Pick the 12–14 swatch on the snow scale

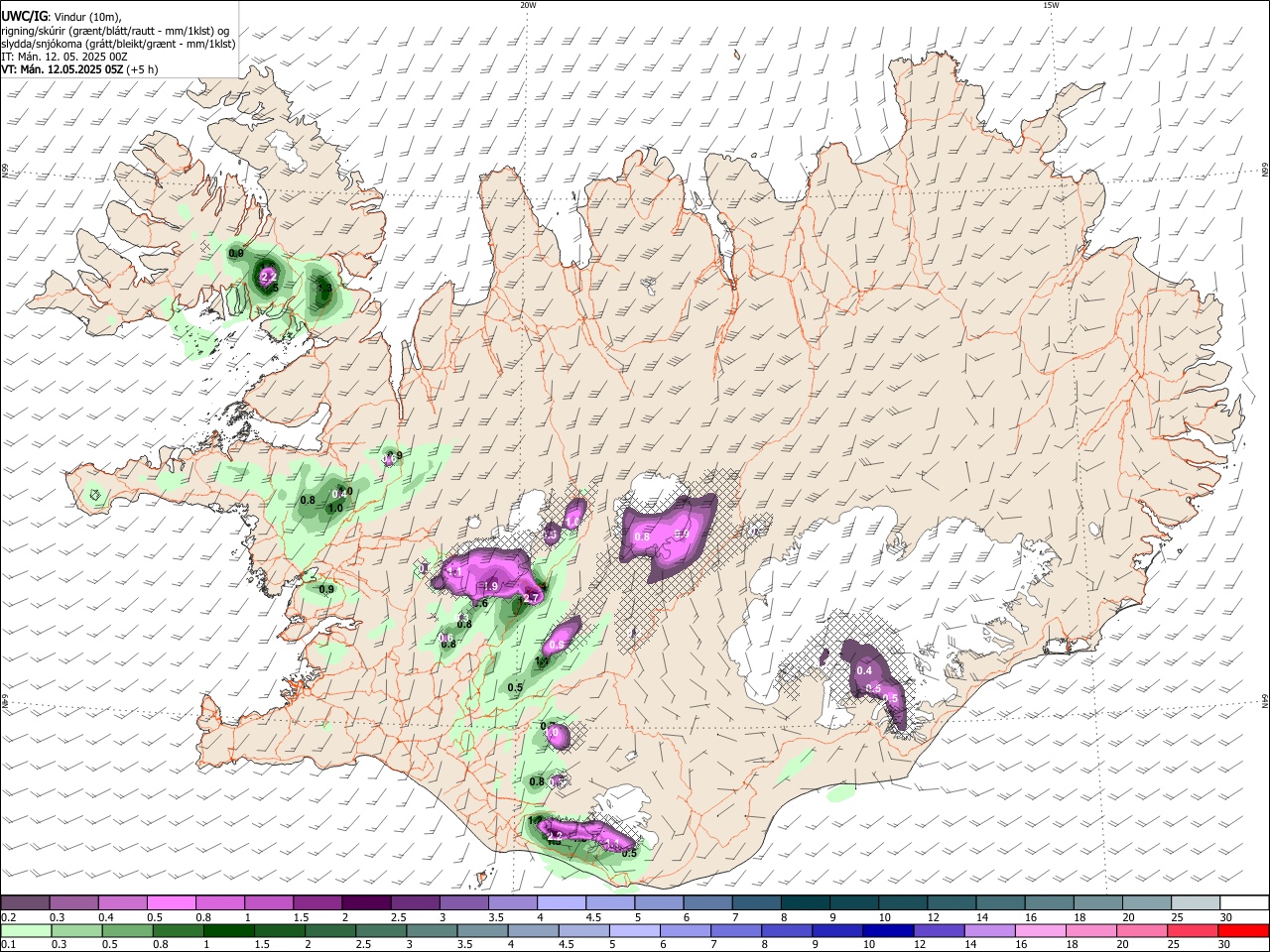point(951,902)
